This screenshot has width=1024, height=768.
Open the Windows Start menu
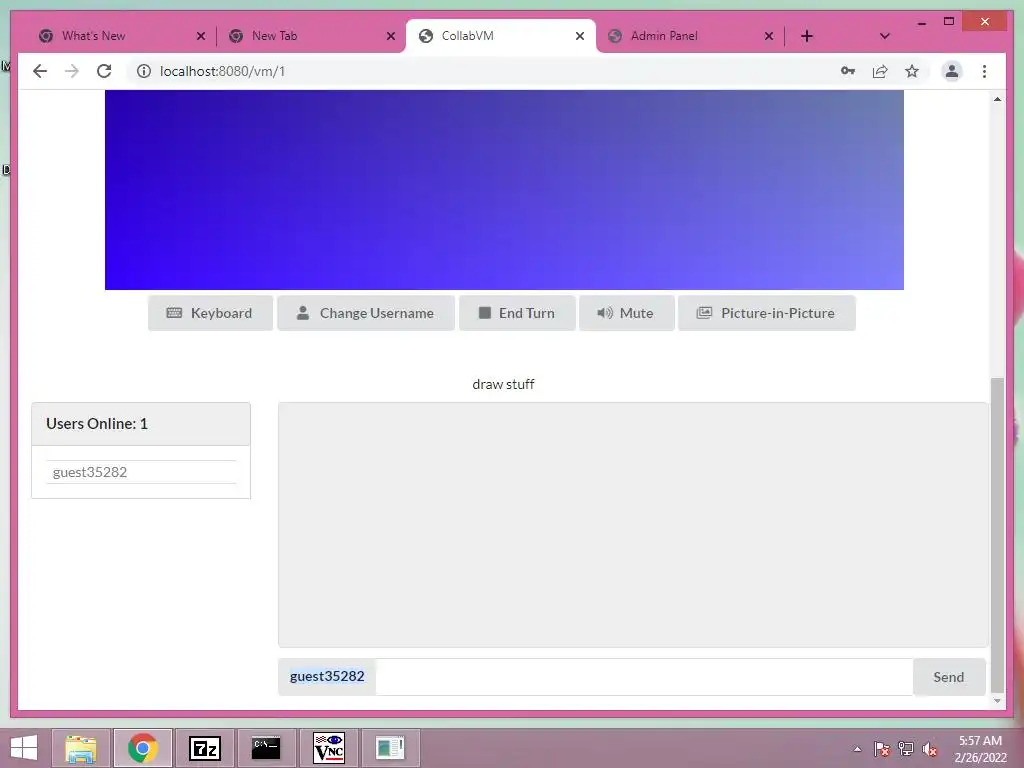(x=24, y=748)
